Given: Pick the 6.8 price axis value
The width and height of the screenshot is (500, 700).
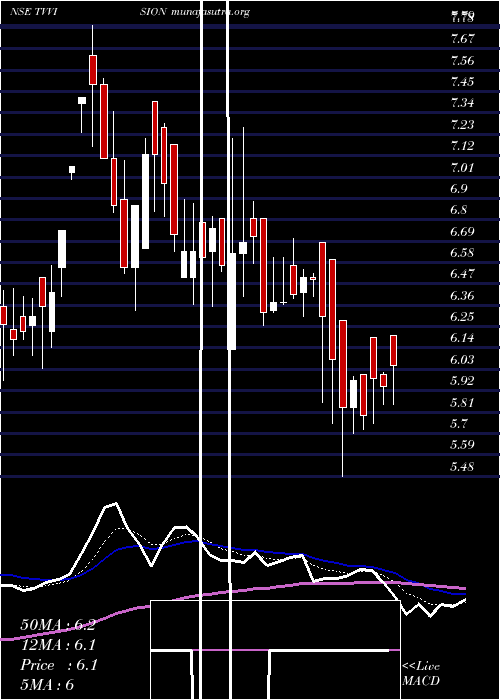Looking at the screenshot, I should (x=459, y=210).
